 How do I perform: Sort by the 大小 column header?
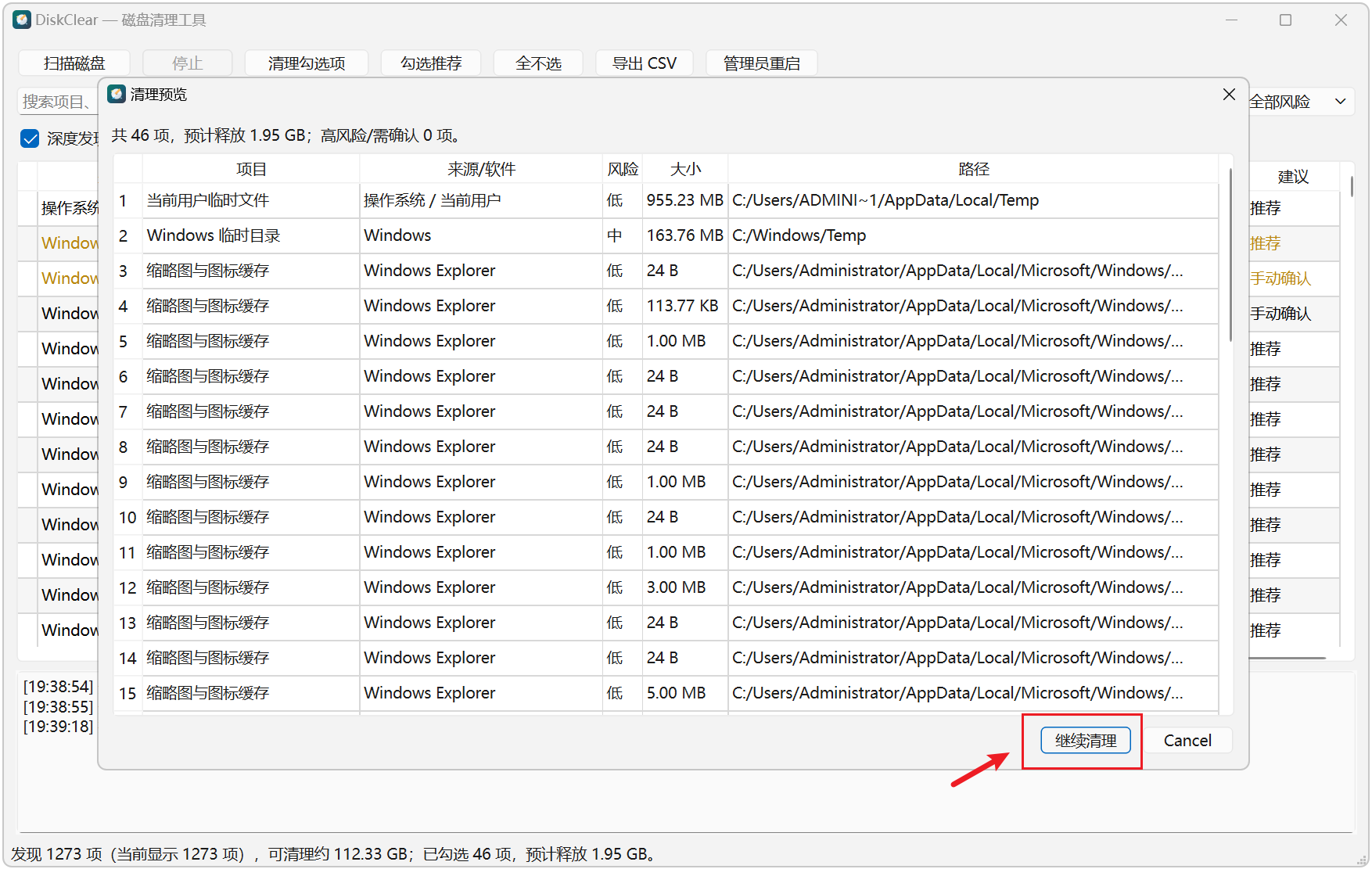pyautogui.click(x=685, y=169)
